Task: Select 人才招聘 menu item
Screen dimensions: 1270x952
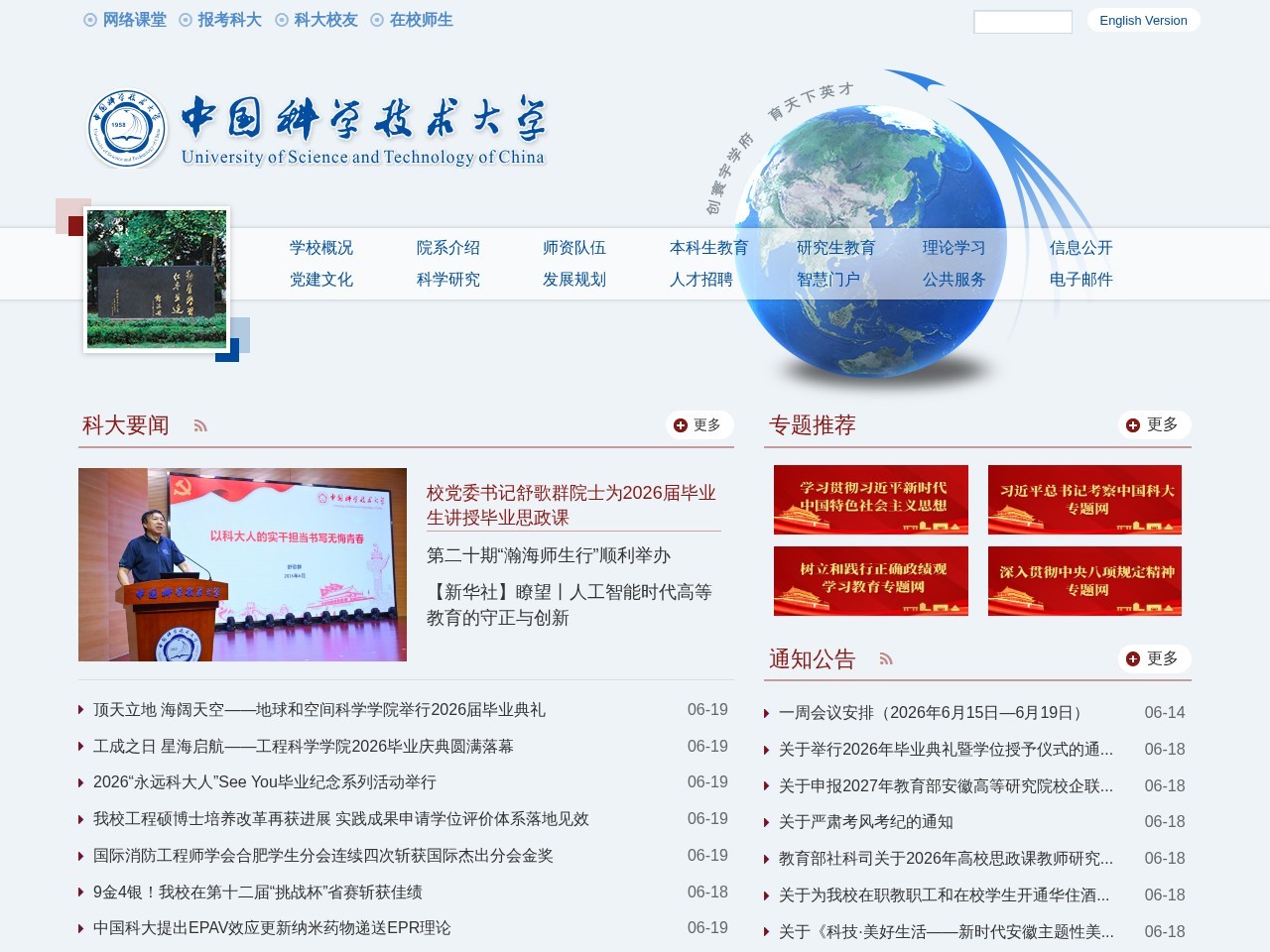Action: click(701, 280)
